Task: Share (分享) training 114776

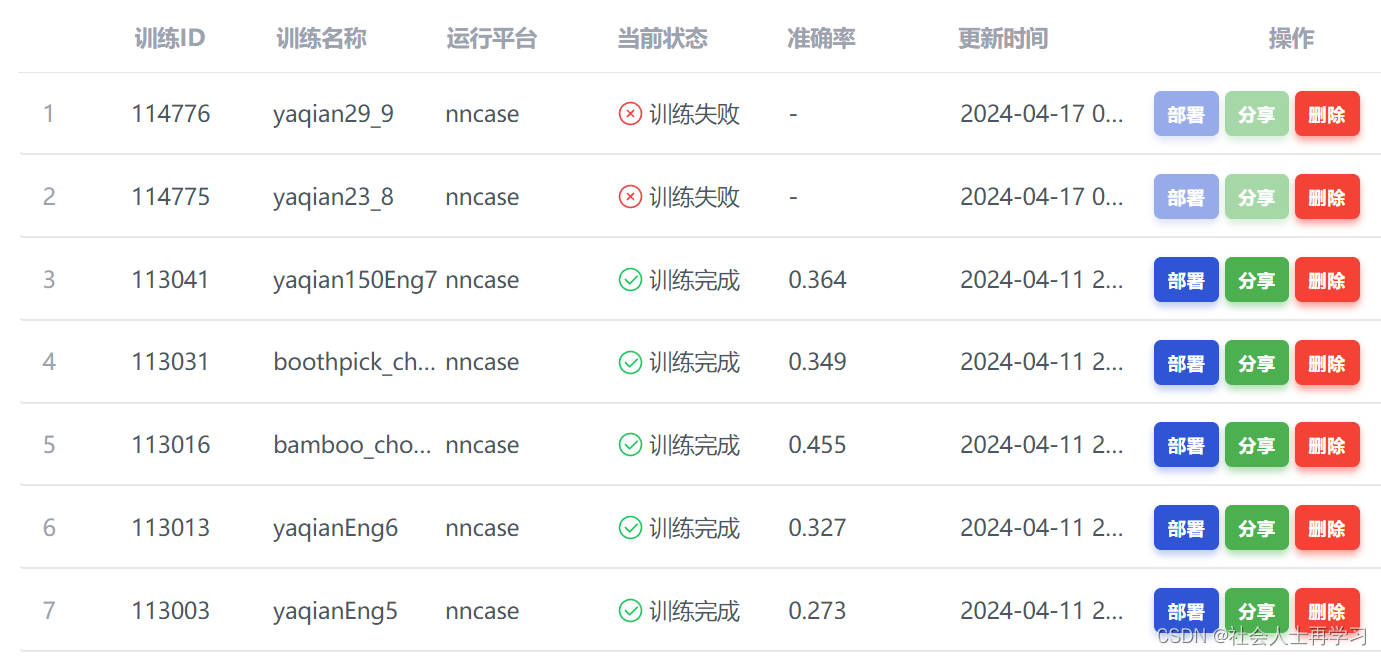Action: tap(1257, 114)
